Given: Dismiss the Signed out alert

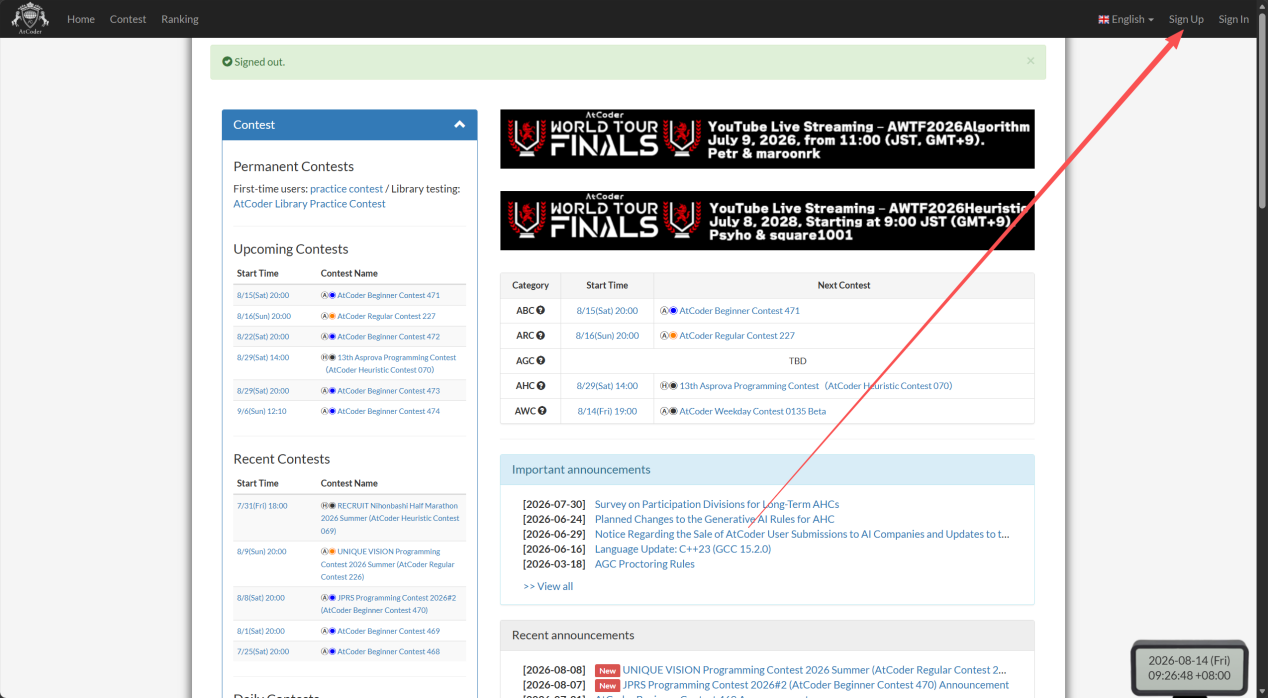Looking at the screenshot, I should 1030,61.
